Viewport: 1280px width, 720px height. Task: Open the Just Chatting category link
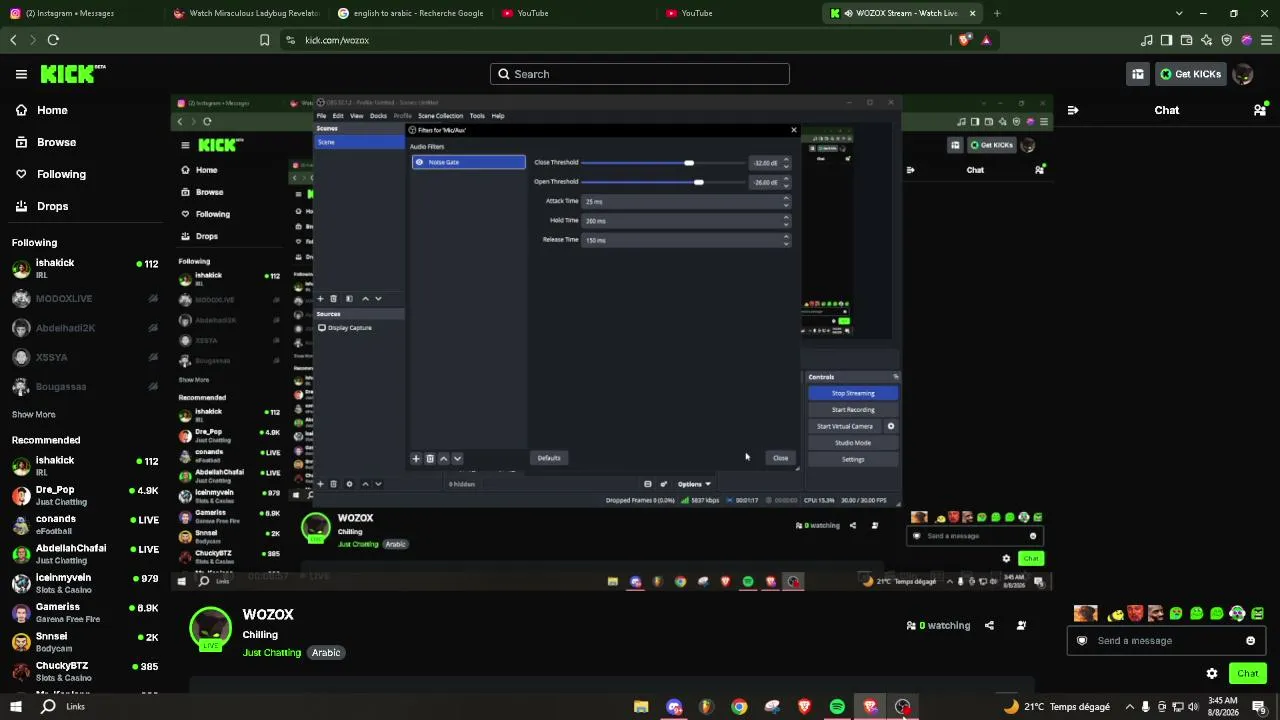click(x=272, y=653)
